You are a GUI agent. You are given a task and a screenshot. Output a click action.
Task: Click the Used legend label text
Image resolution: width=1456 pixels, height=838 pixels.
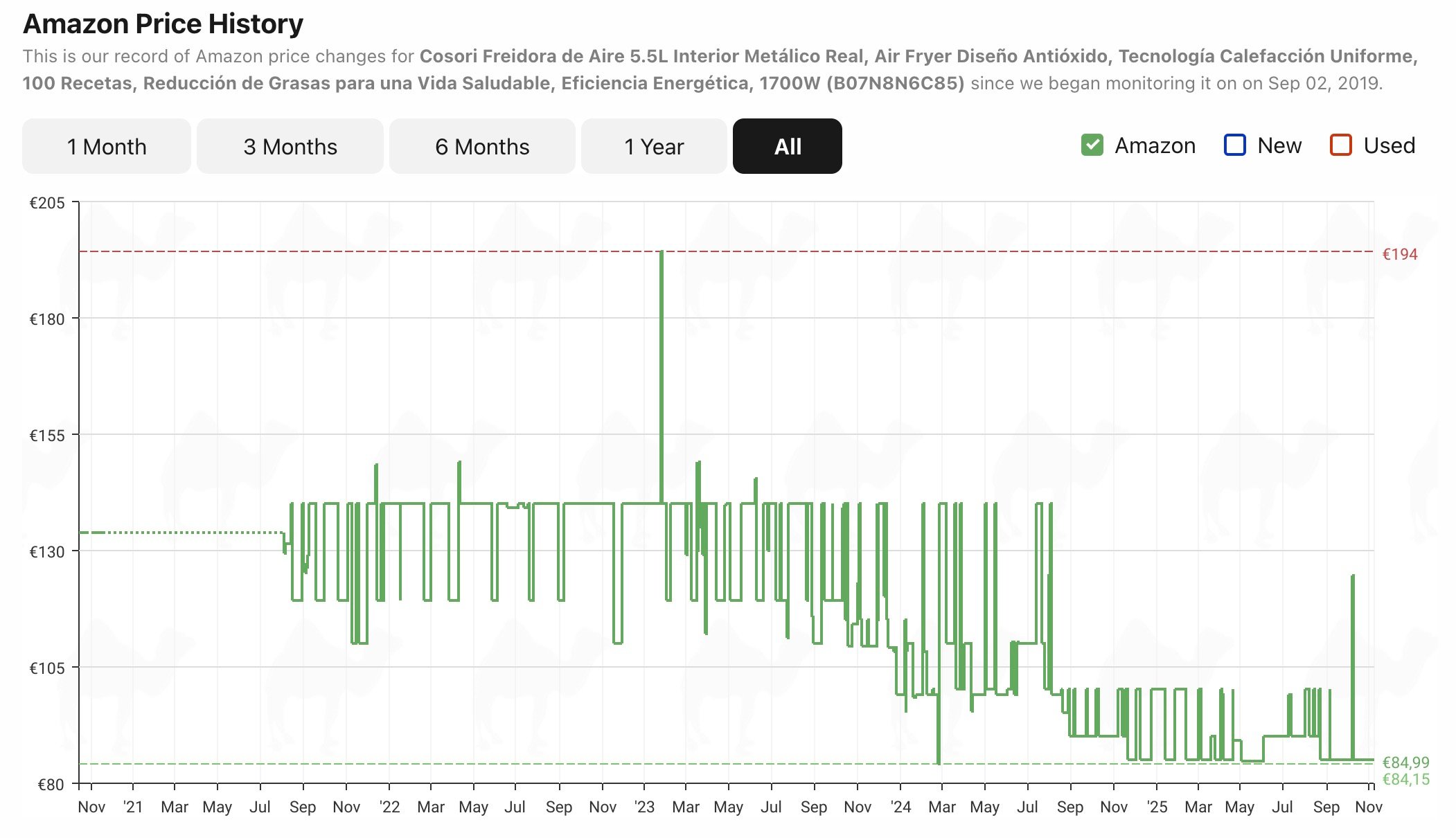click(1389, 145)
